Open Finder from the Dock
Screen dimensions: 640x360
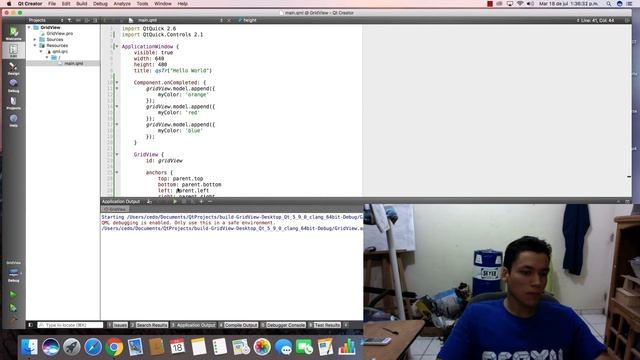tap(29, 347)
